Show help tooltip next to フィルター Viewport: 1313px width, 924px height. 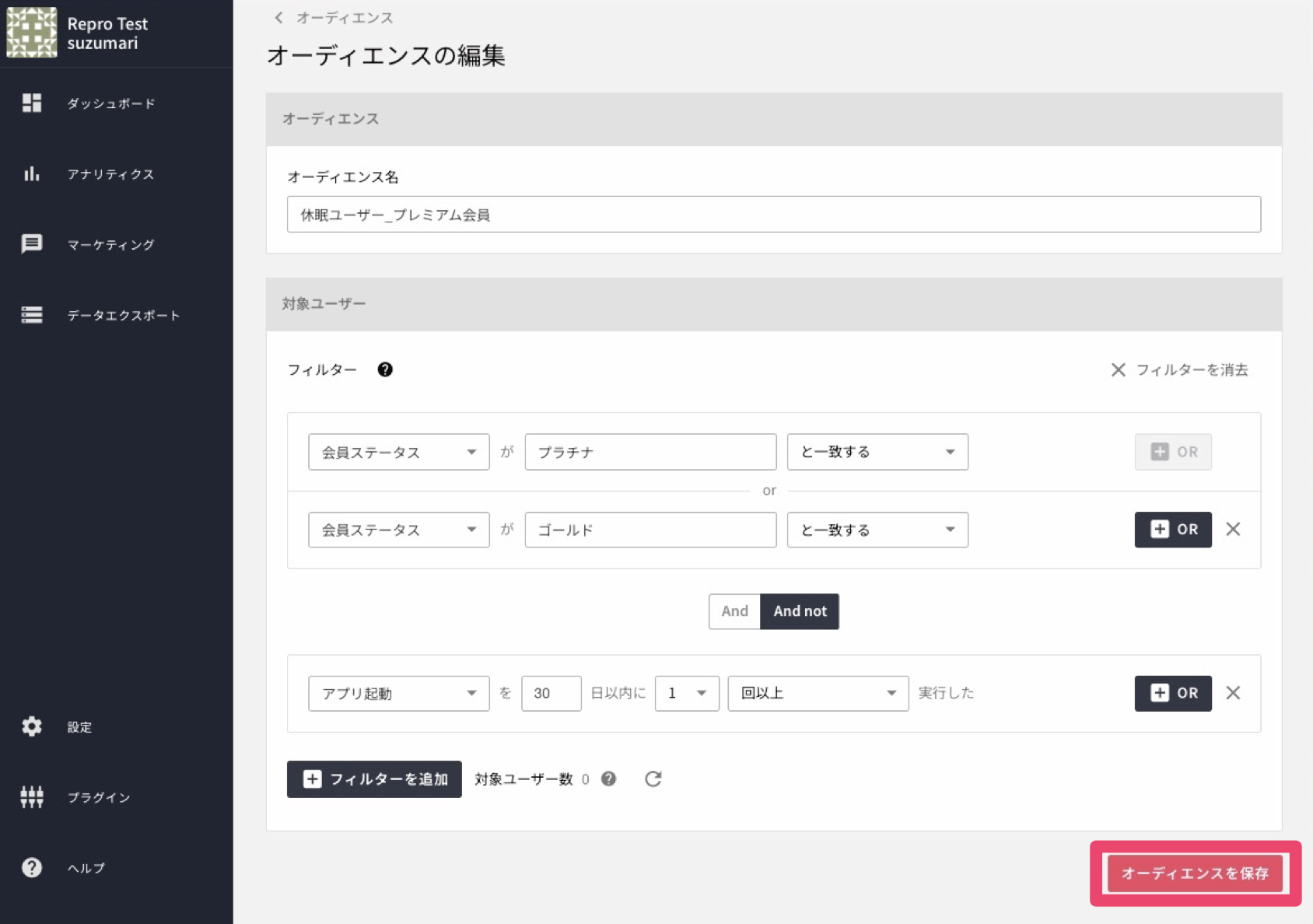click(385, 369)
